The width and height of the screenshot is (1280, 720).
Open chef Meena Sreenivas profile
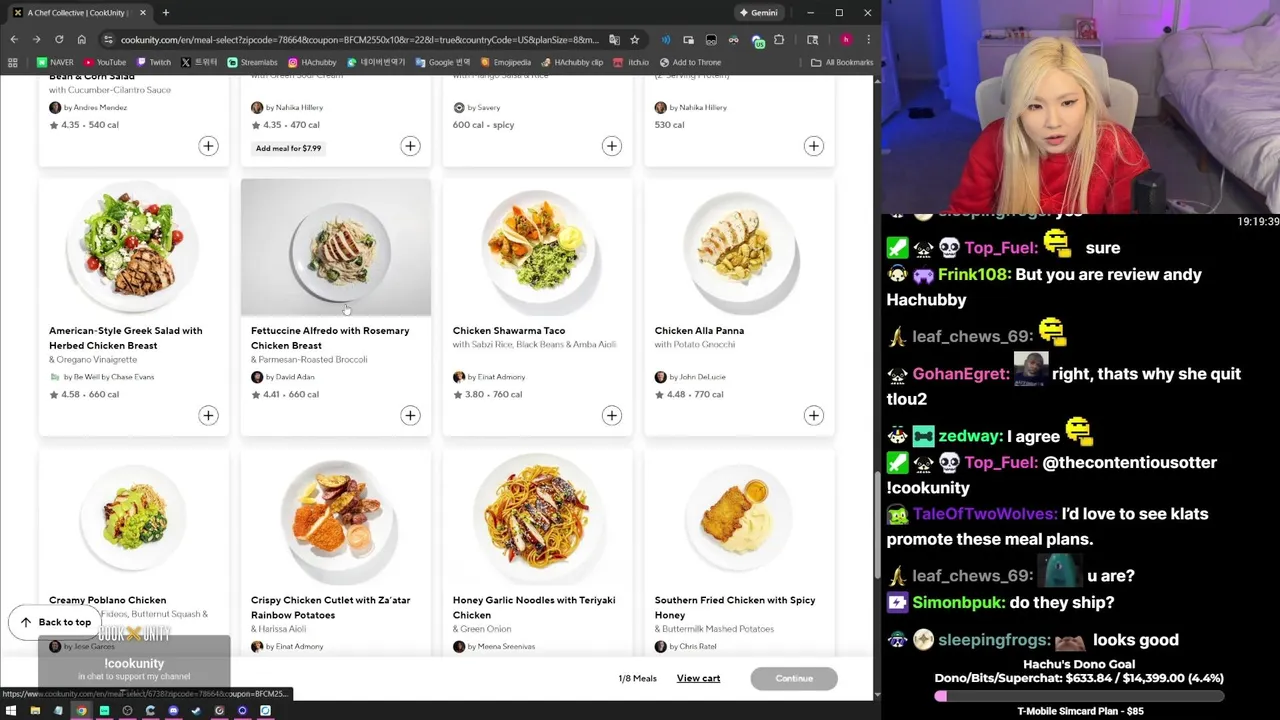[494, 646]
